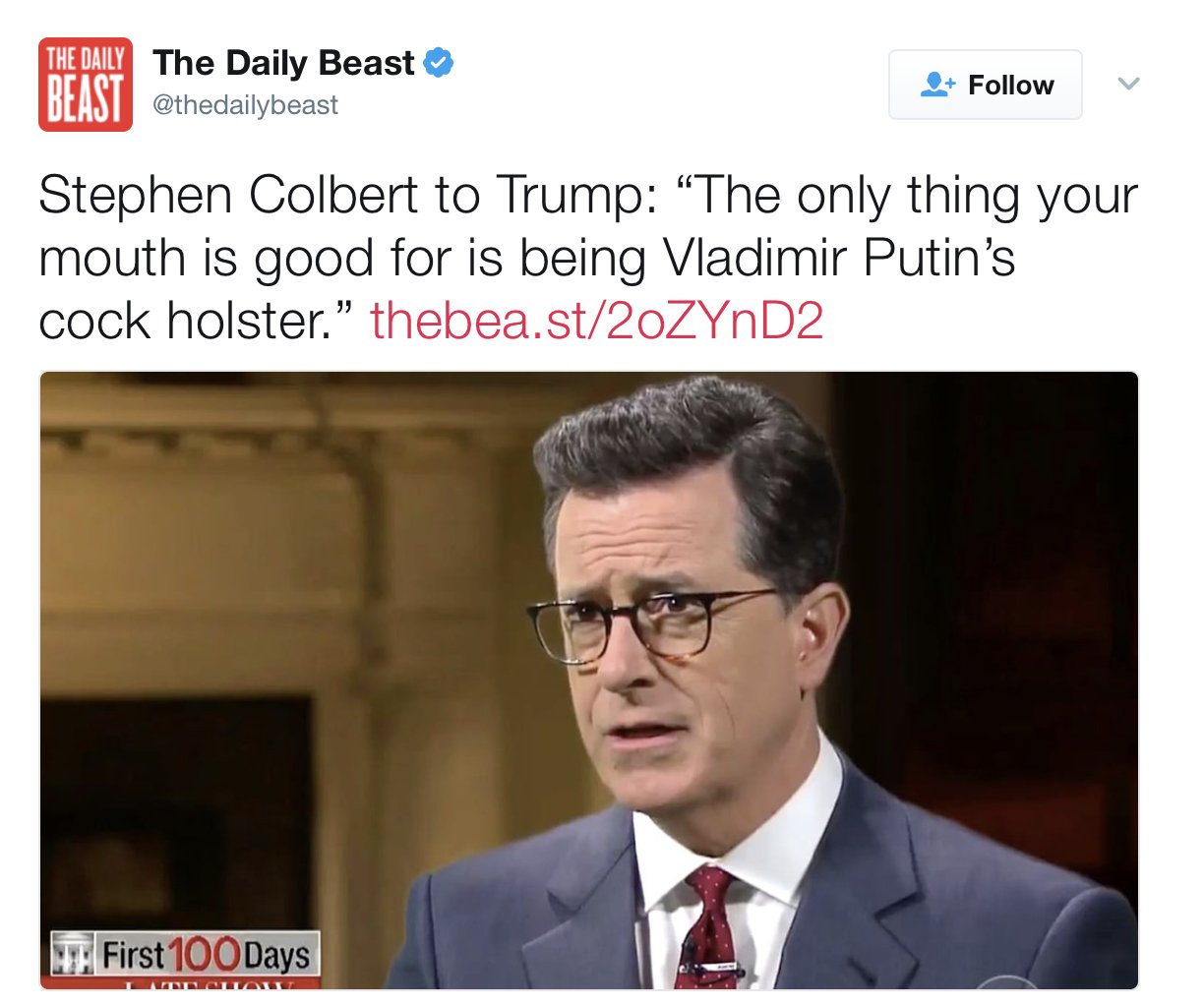Open the tweet's attached photo
Image resolution: width=1204 pixels, height=1007 pixels.
pos(589,681)
